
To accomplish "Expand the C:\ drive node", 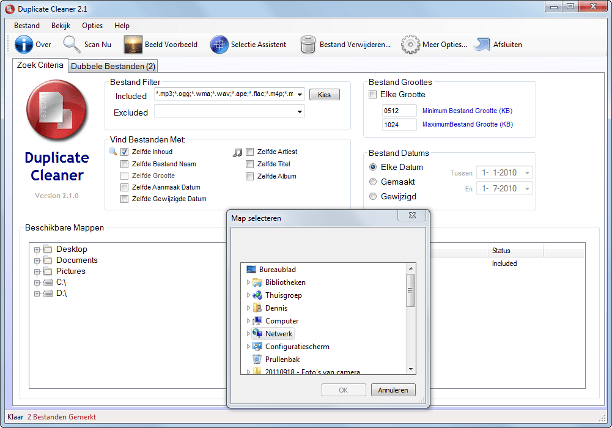I will (37, 282).
